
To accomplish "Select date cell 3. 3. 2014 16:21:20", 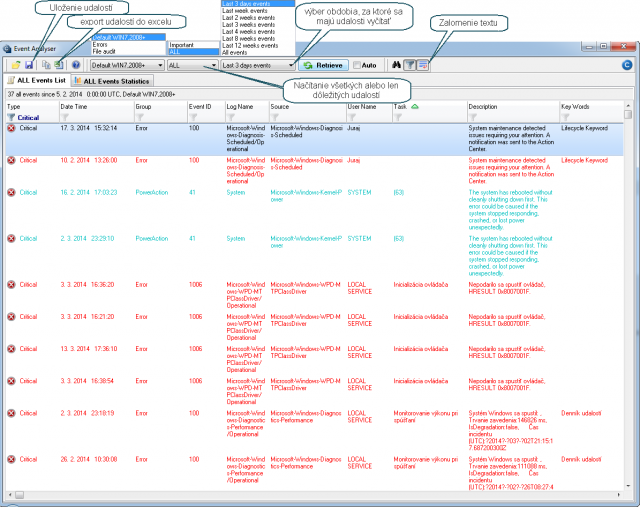I will 87,317.
